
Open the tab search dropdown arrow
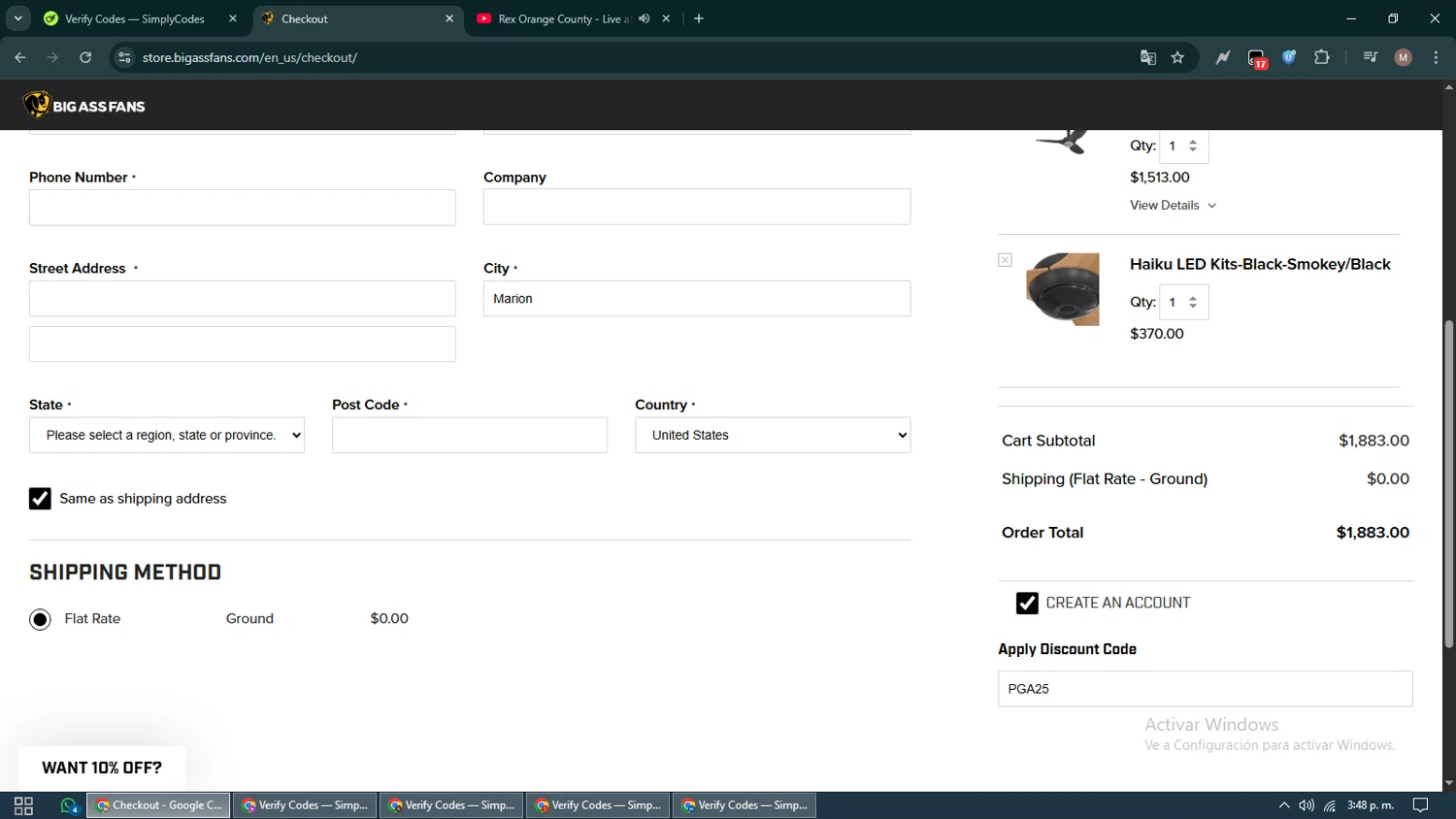17,18
